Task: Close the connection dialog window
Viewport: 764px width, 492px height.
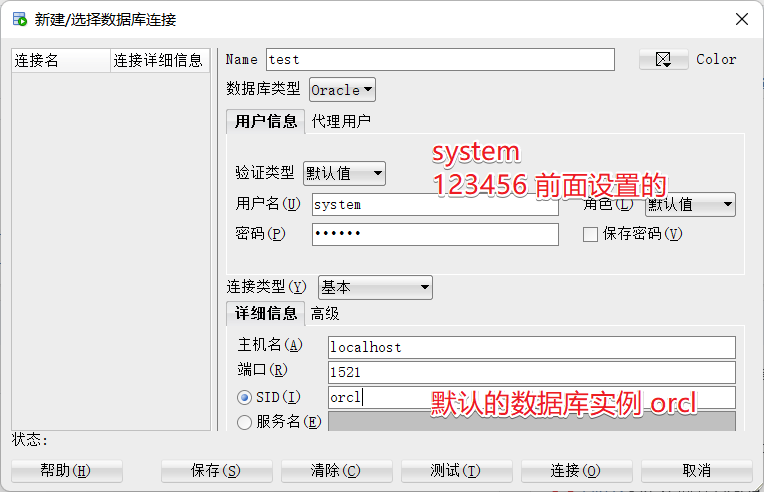Action: pyautogui.click(x=741, y=19)
